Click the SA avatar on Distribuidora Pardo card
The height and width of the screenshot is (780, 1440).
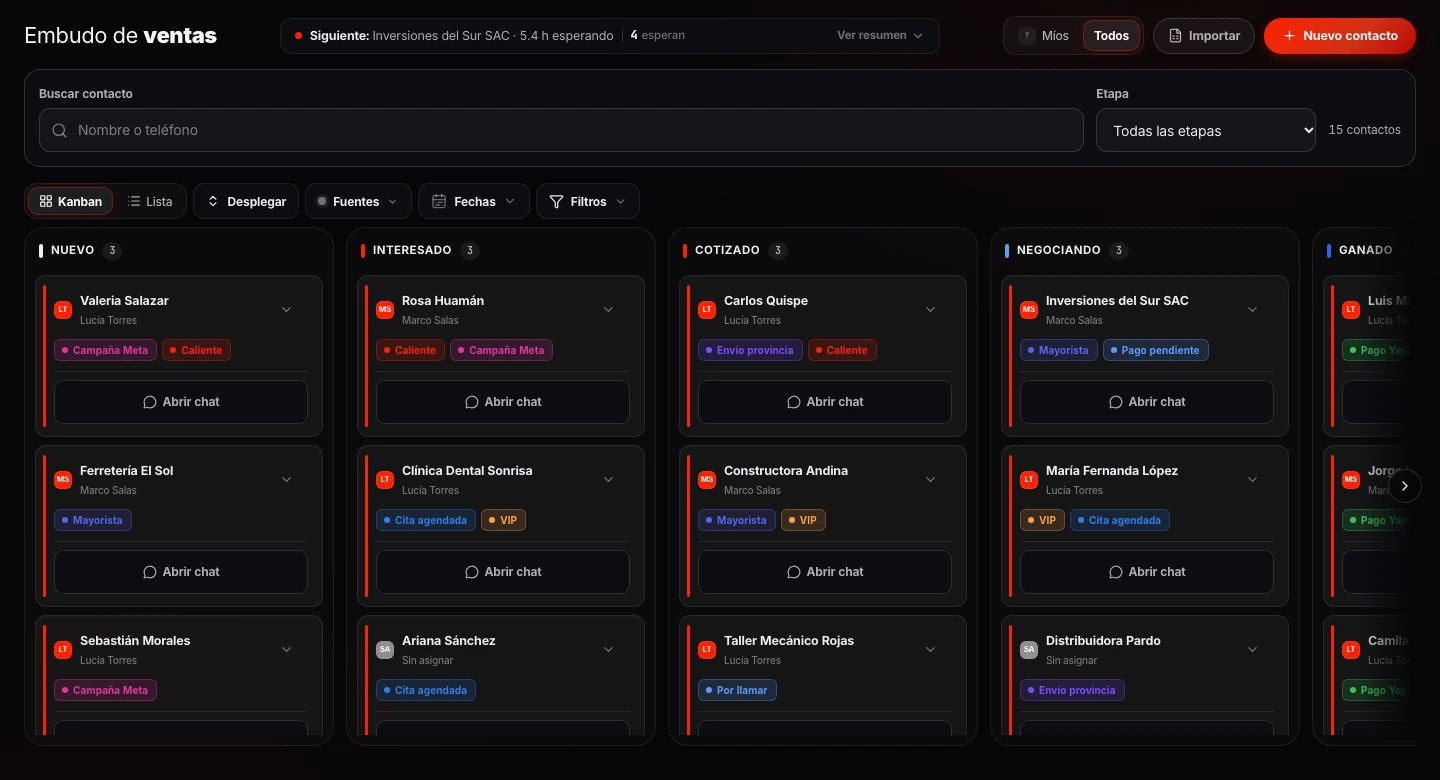click(1029, 650)
